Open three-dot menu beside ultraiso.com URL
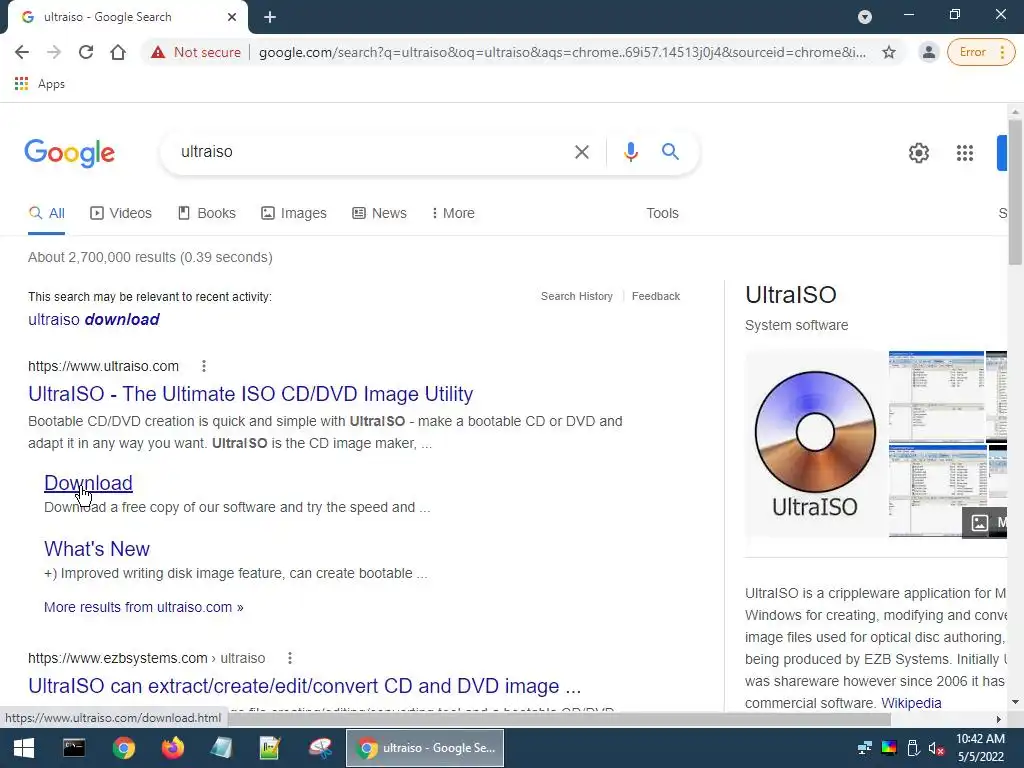Screen dimensions: 1024x768 [204, 366]
